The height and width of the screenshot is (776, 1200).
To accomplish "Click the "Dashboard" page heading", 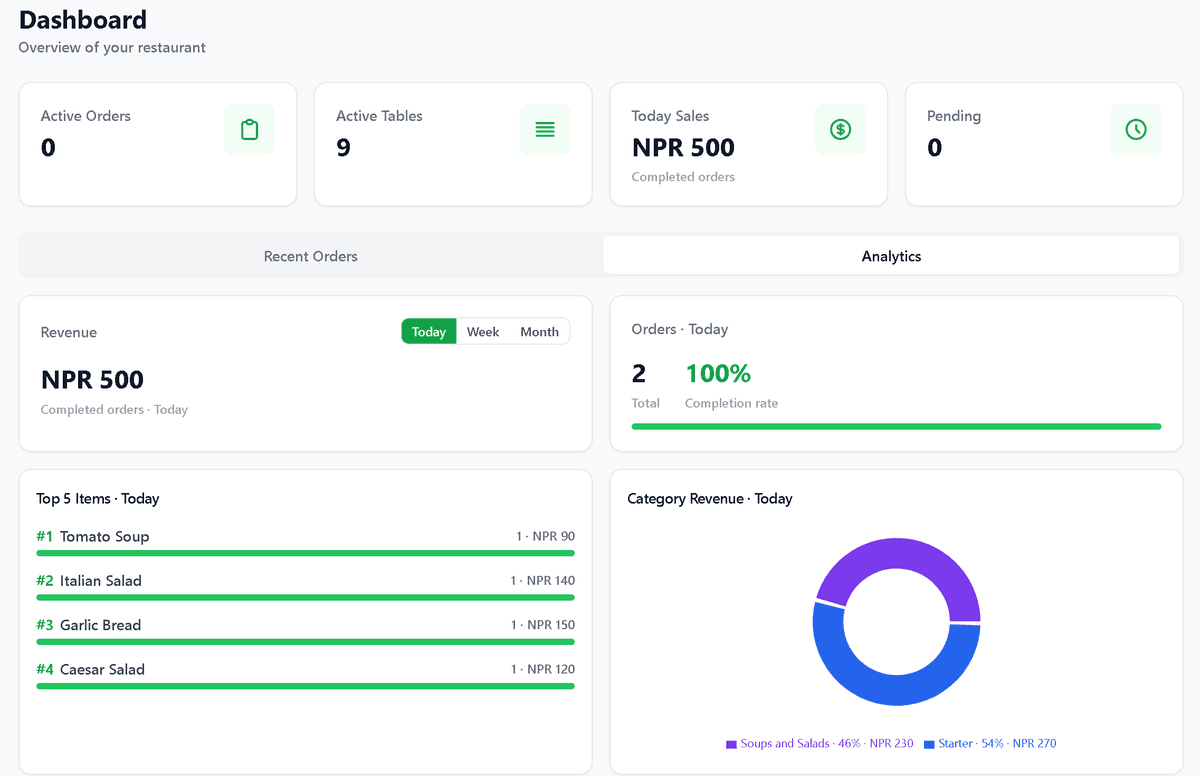I will [x=83, y=19].
